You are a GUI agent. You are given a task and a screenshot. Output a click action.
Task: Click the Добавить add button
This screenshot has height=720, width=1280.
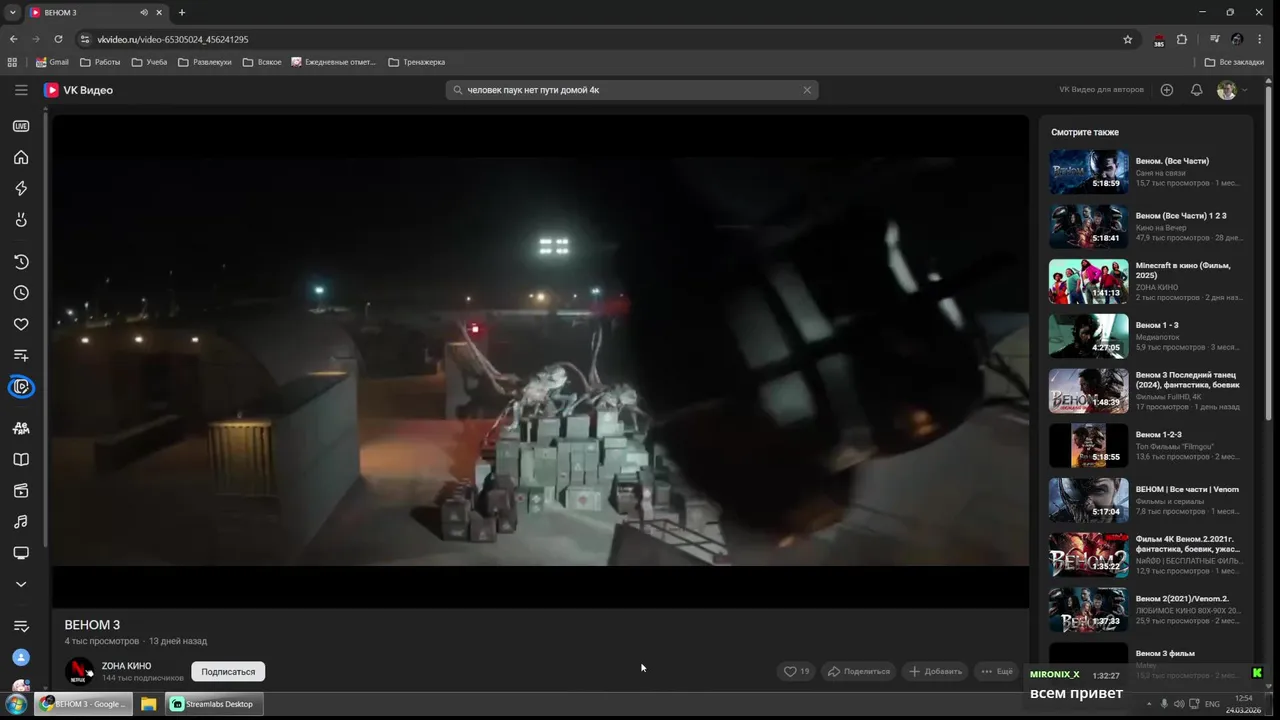tap(935, 672)
